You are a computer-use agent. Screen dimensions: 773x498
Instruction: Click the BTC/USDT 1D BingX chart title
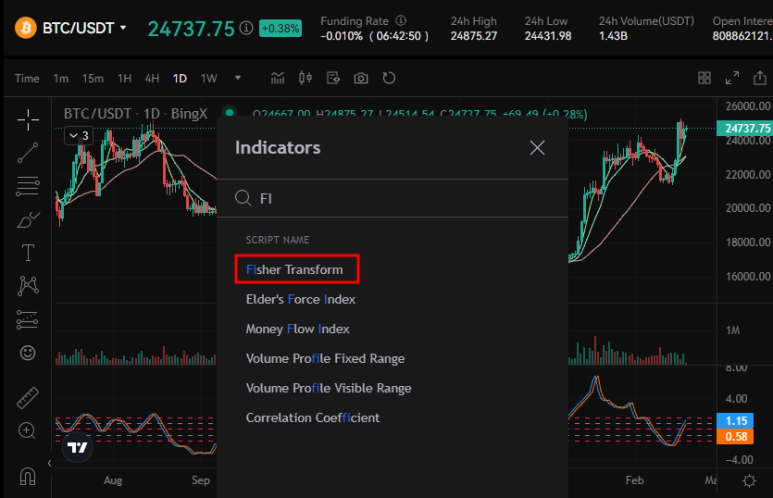tap(136, 114)
